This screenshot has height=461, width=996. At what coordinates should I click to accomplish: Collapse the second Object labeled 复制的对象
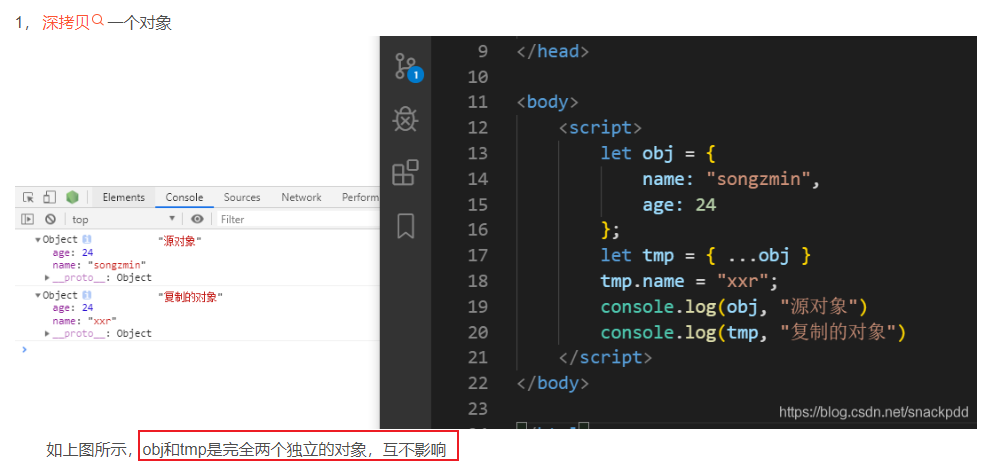[38, 296]
